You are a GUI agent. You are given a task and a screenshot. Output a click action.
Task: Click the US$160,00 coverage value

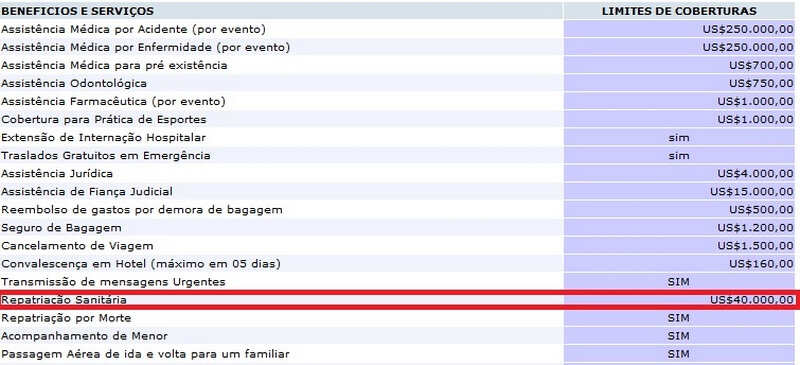pyautogui.click(x=761, y=264)
